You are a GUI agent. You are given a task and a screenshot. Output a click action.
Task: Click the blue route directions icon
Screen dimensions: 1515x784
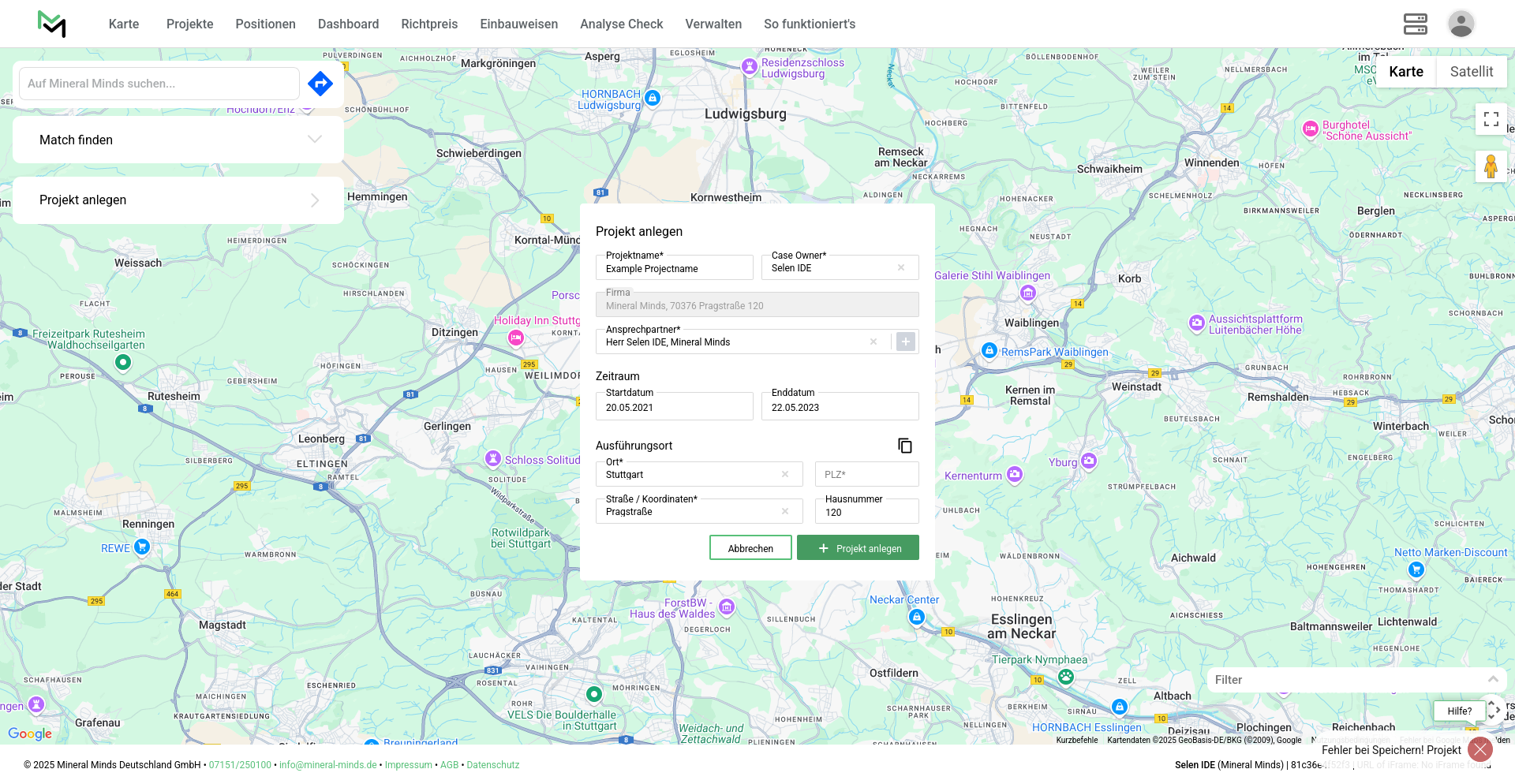click(x=320, y=84)
